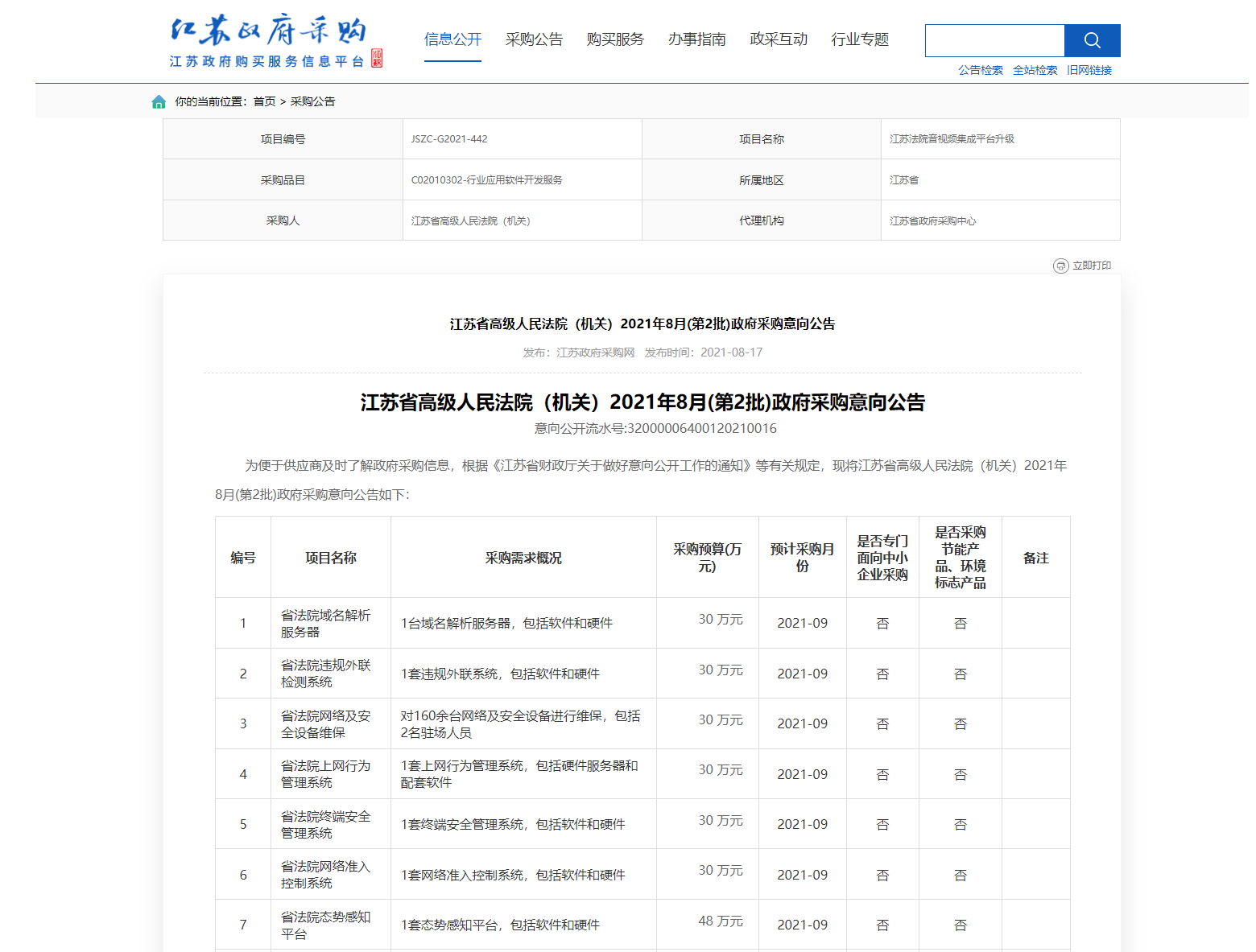Screen dimensions: 1256x952
Task: Click the 全站检索 link
Action: point(1035,70)
